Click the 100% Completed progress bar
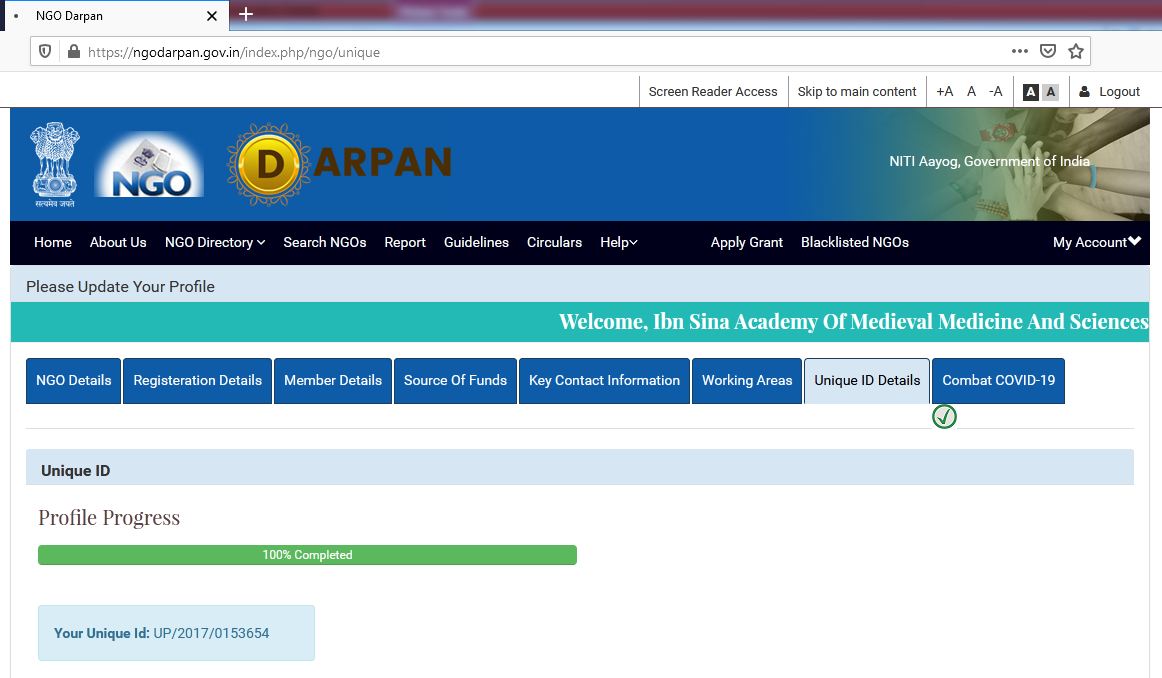The height and width of the screenshot is (678, 1162). tap(307, 555)
